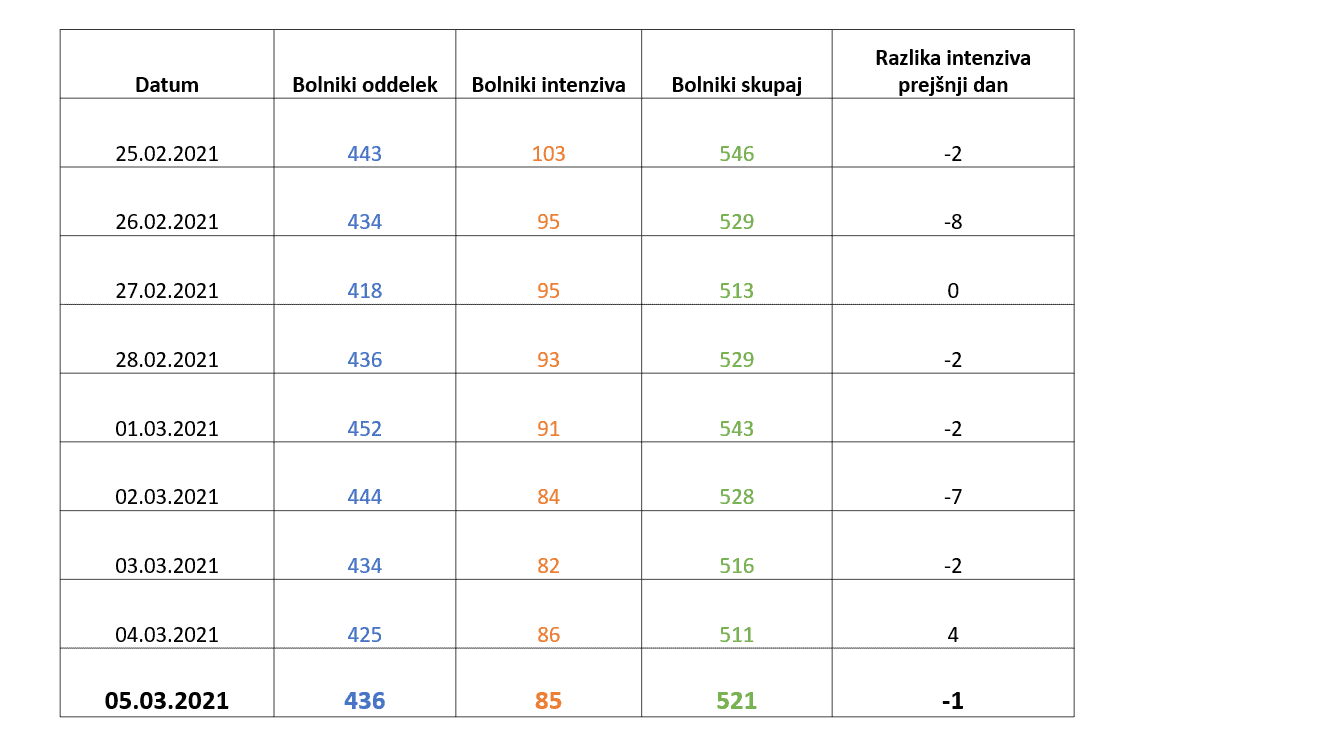Click the blue value 452
Viewport: 1334px width, 755px height.
click(x=365, y=429)
